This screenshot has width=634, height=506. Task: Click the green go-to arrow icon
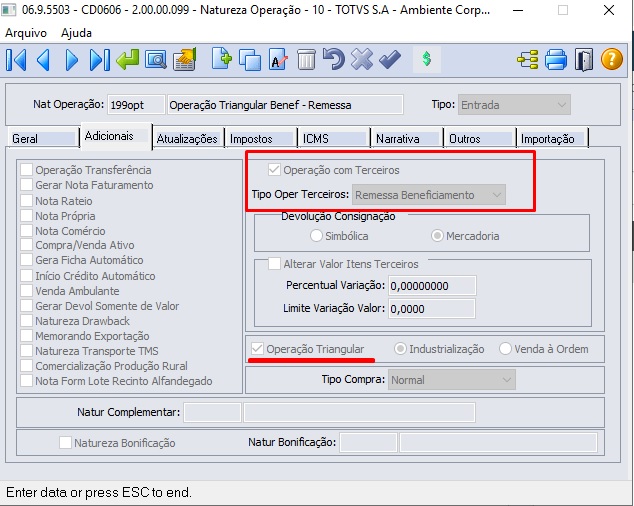127,60
